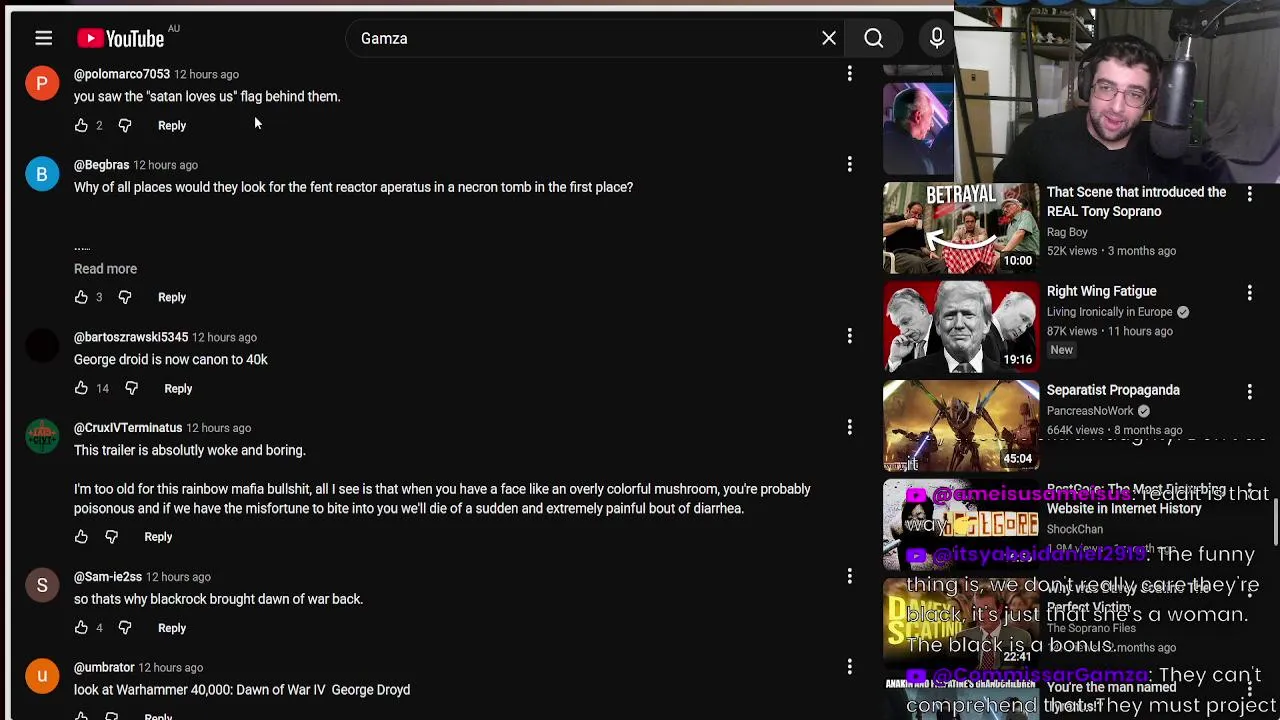The height and width of the screenshot is (720, 1280).
Task: Start voice search with microphone icon
Action: 937,38
